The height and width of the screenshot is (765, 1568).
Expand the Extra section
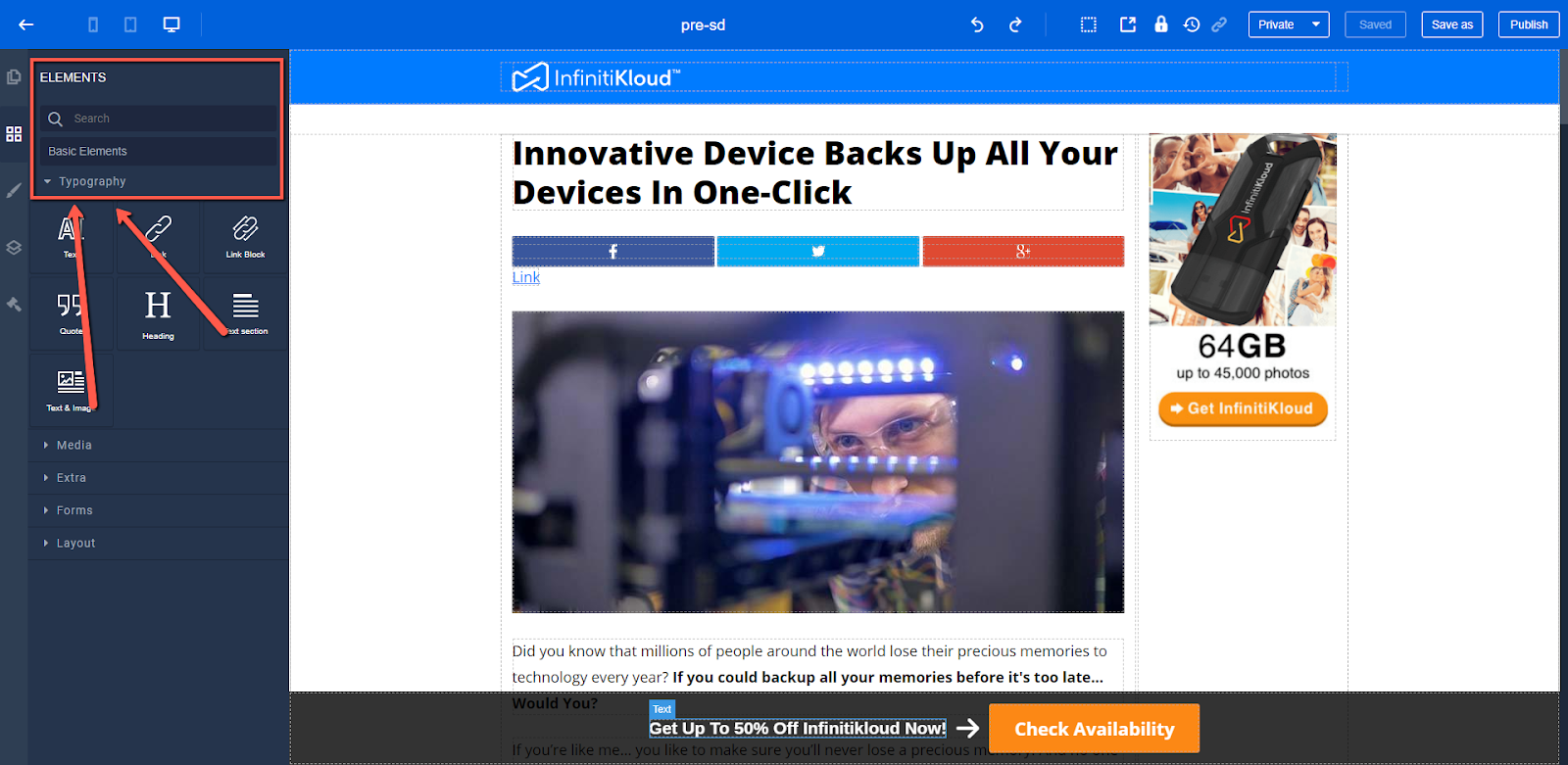coord(158,478)
